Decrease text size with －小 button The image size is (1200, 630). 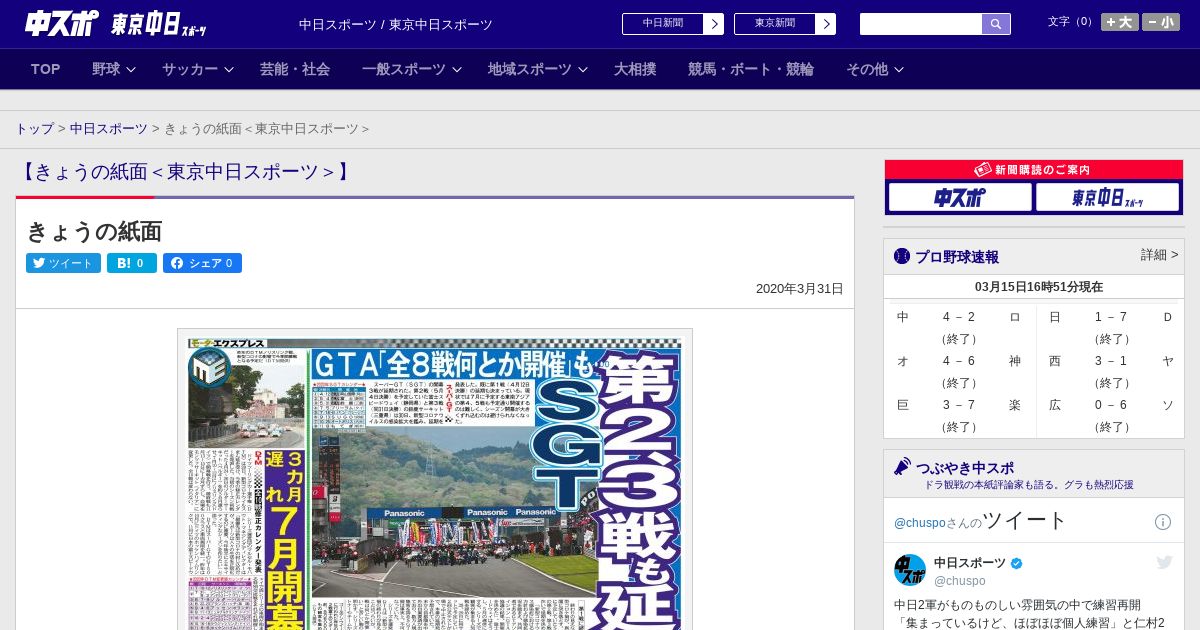click(x=1161, y=22)
